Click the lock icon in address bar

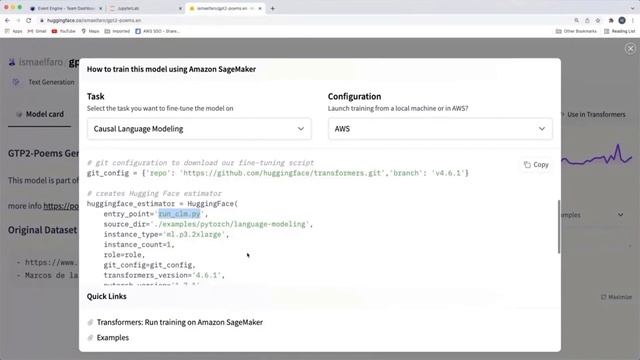click(x=42, y=20)
